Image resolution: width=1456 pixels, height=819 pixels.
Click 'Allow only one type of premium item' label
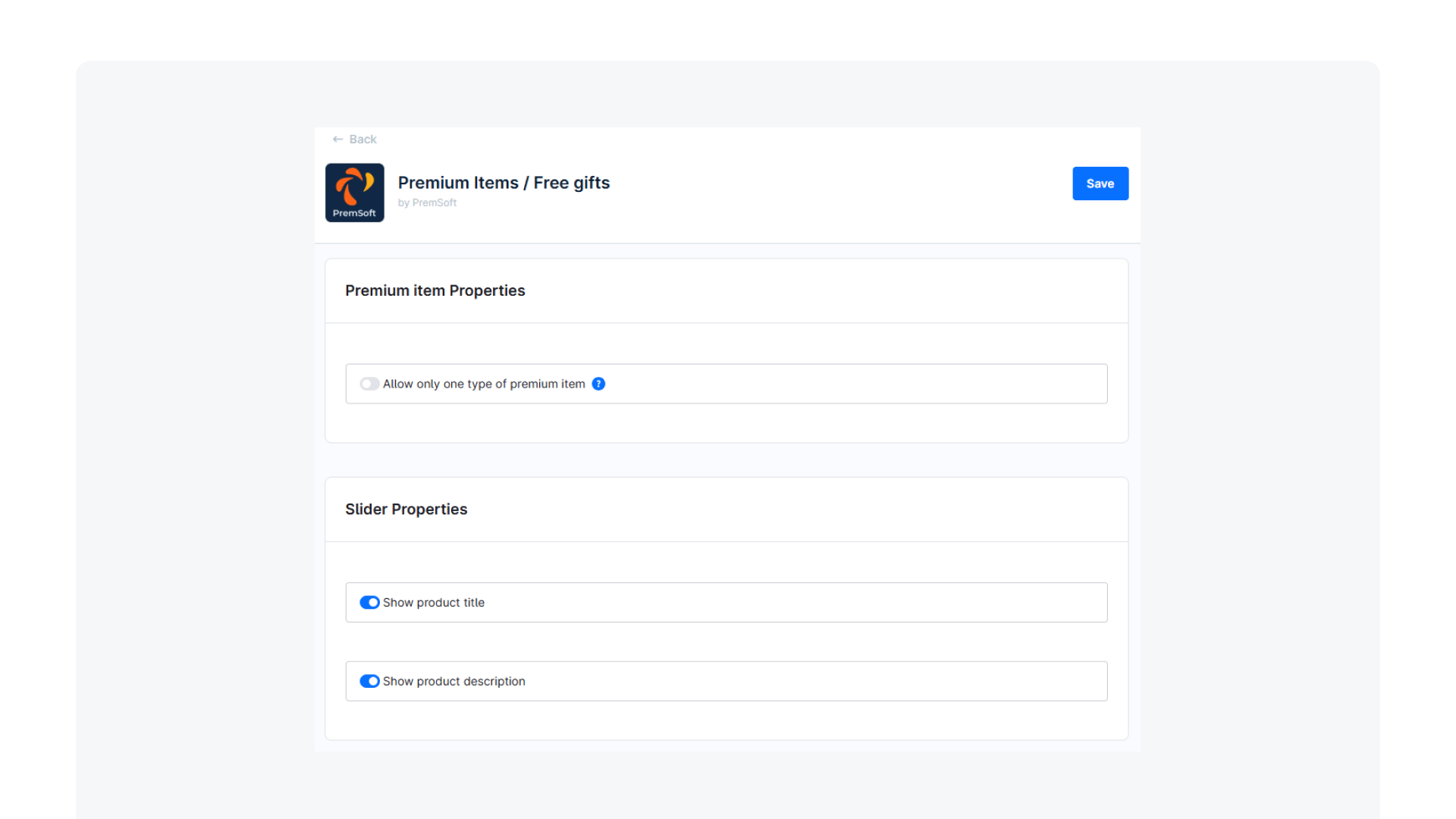click(x=484, y=384)
